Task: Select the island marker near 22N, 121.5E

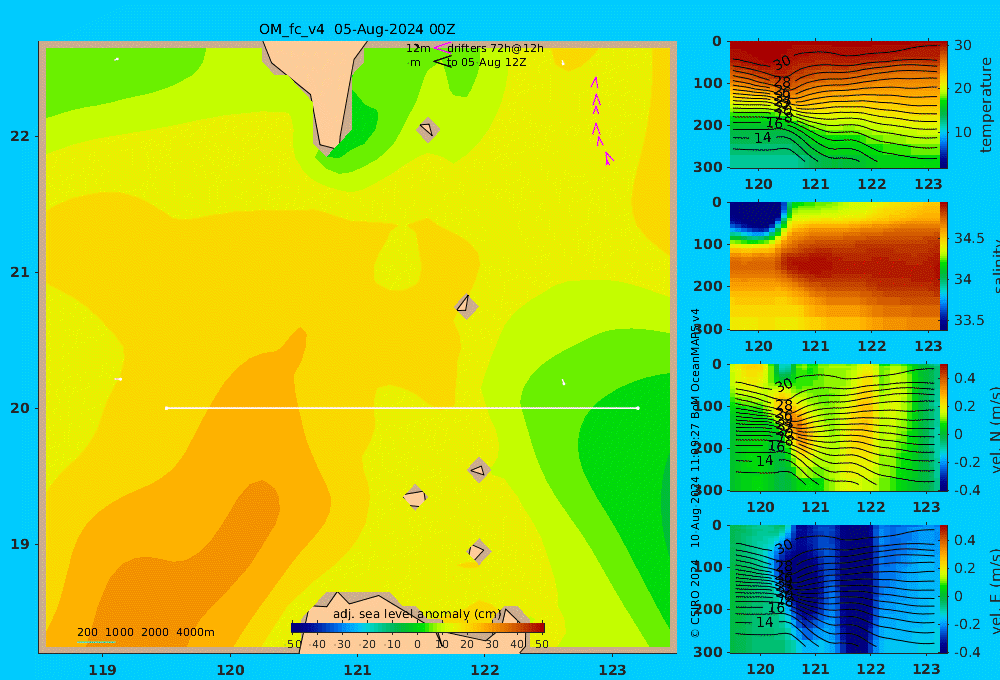Action: pos(427,129)
